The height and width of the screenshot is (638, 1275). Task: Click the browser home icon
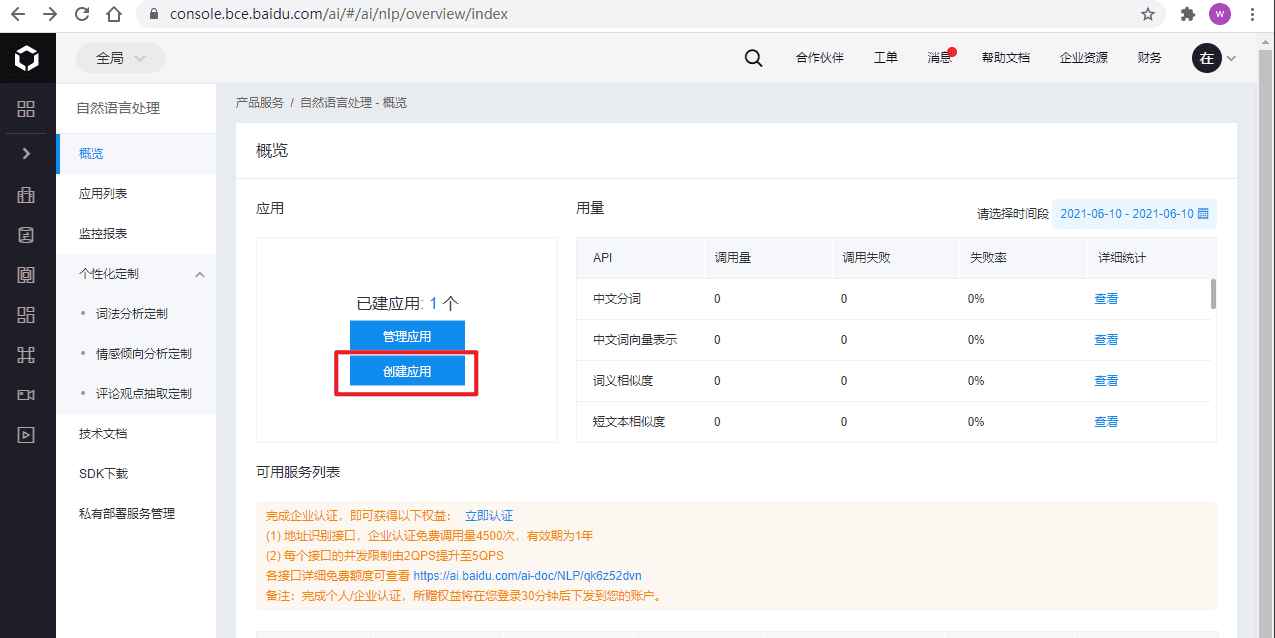click(x=114, y=14)
